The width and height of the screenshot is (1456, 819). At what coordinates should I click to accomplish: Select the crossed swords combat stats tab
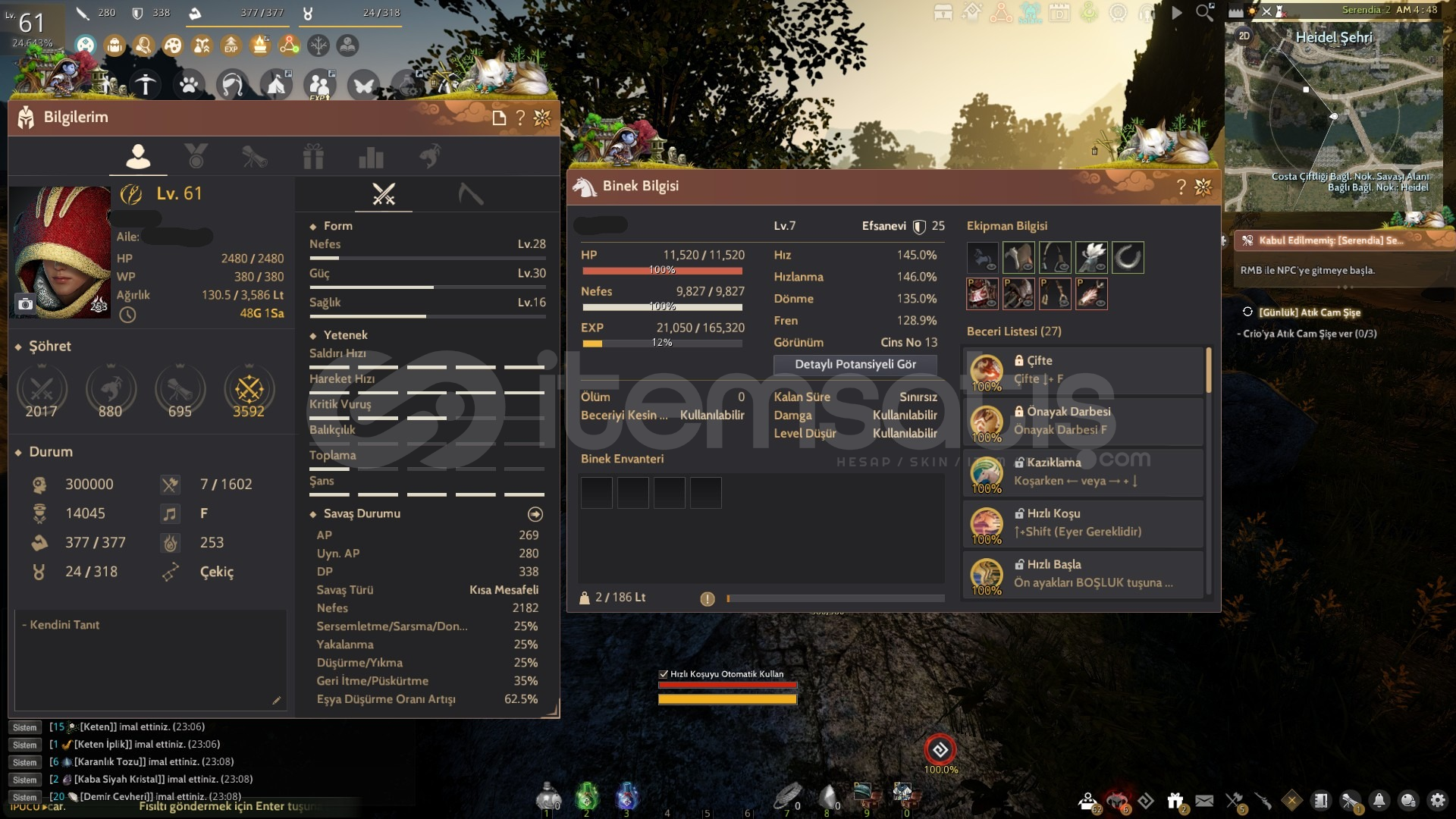click(384, 195)
